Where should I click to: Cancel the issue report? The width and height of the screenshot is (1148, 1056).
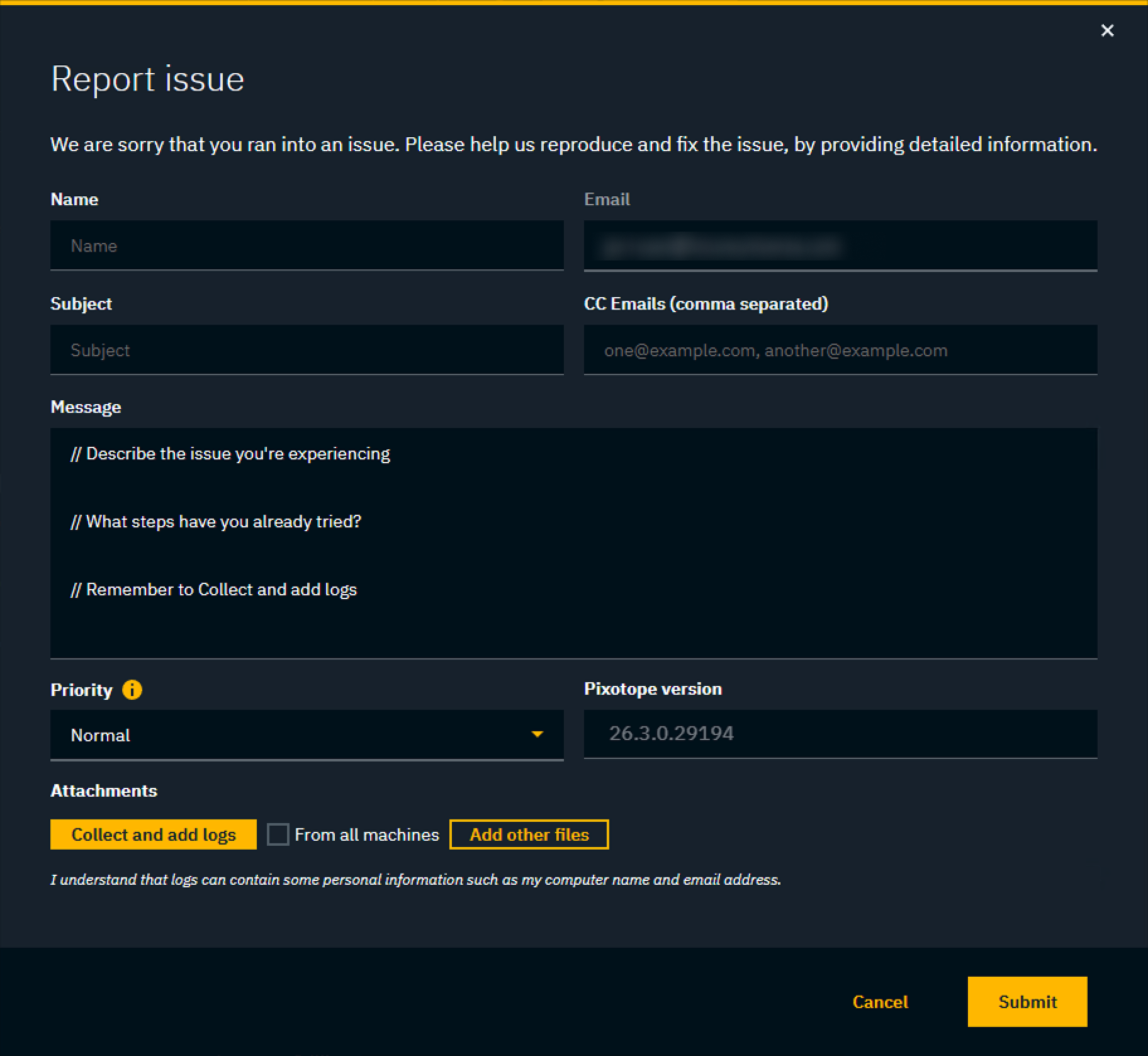880,1002
